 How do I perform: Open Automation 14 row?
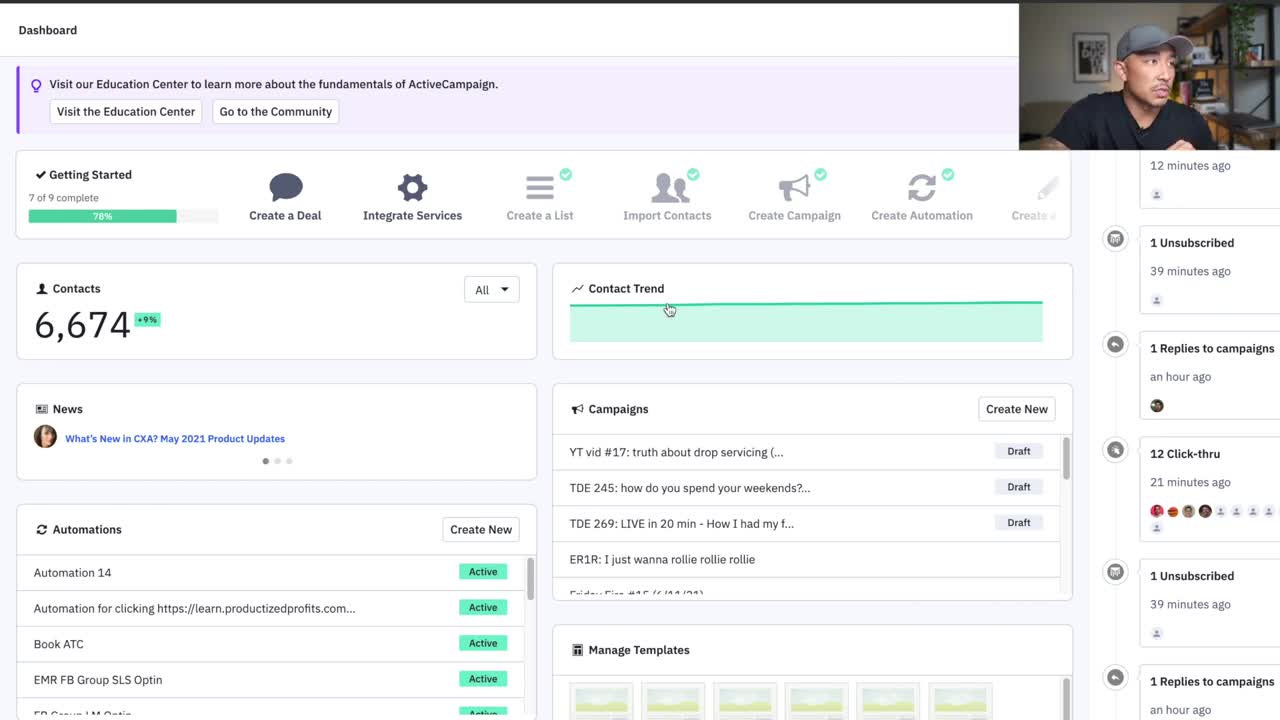click(271, 573)
